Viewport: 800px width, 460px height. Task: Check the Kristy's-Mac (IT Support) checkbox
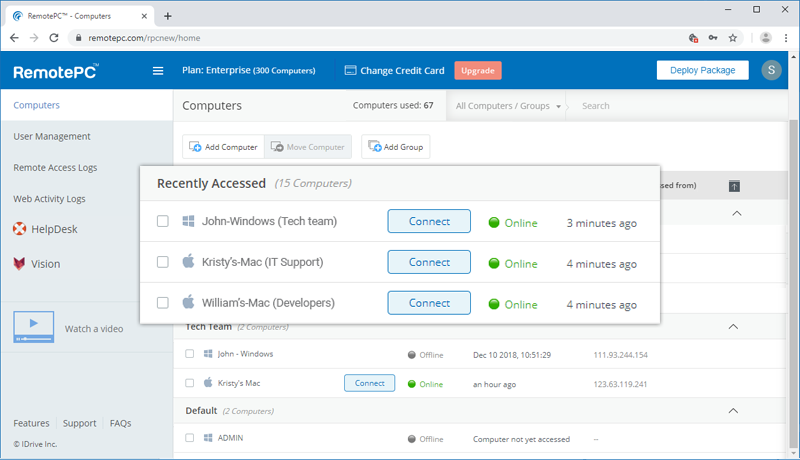[163, 262]
